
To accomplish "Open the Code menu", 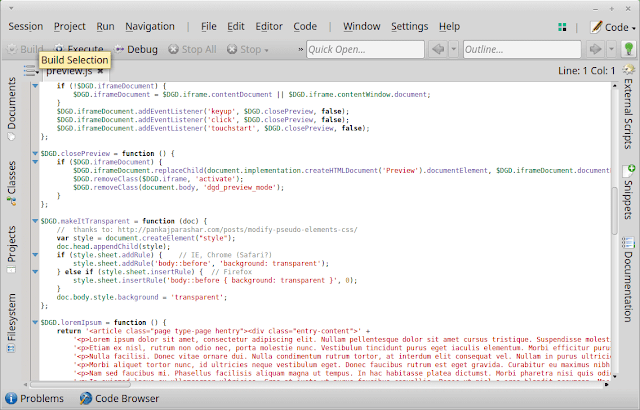I will [305, 27].
